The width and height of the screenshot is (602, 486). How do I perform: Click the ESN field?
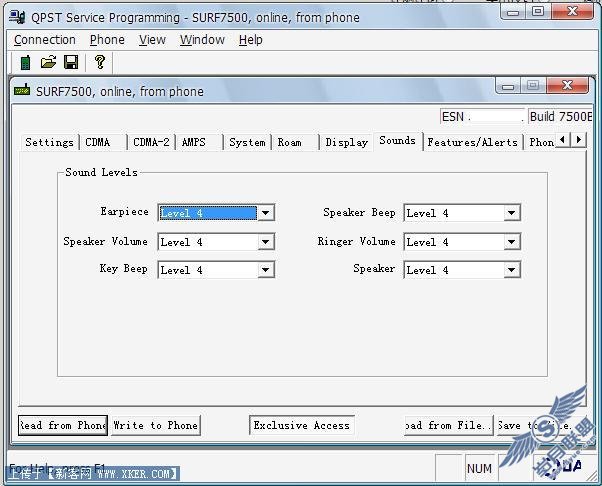482,116
